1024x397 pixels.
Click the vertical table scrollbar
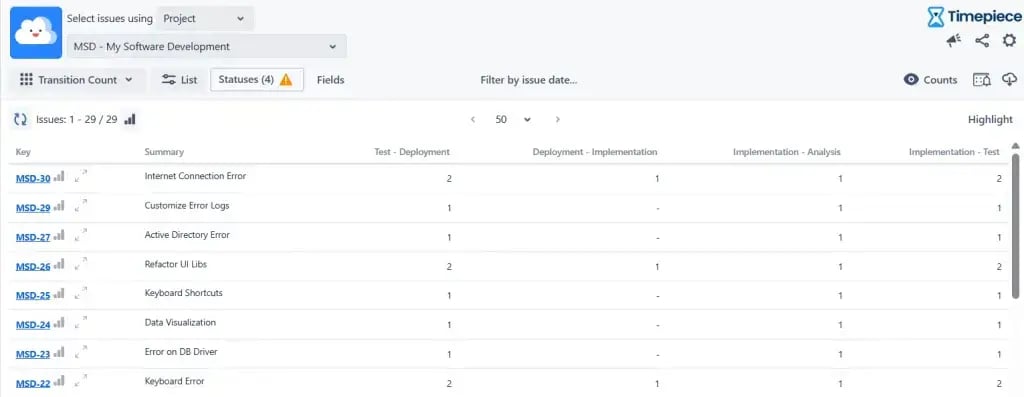1016,226
